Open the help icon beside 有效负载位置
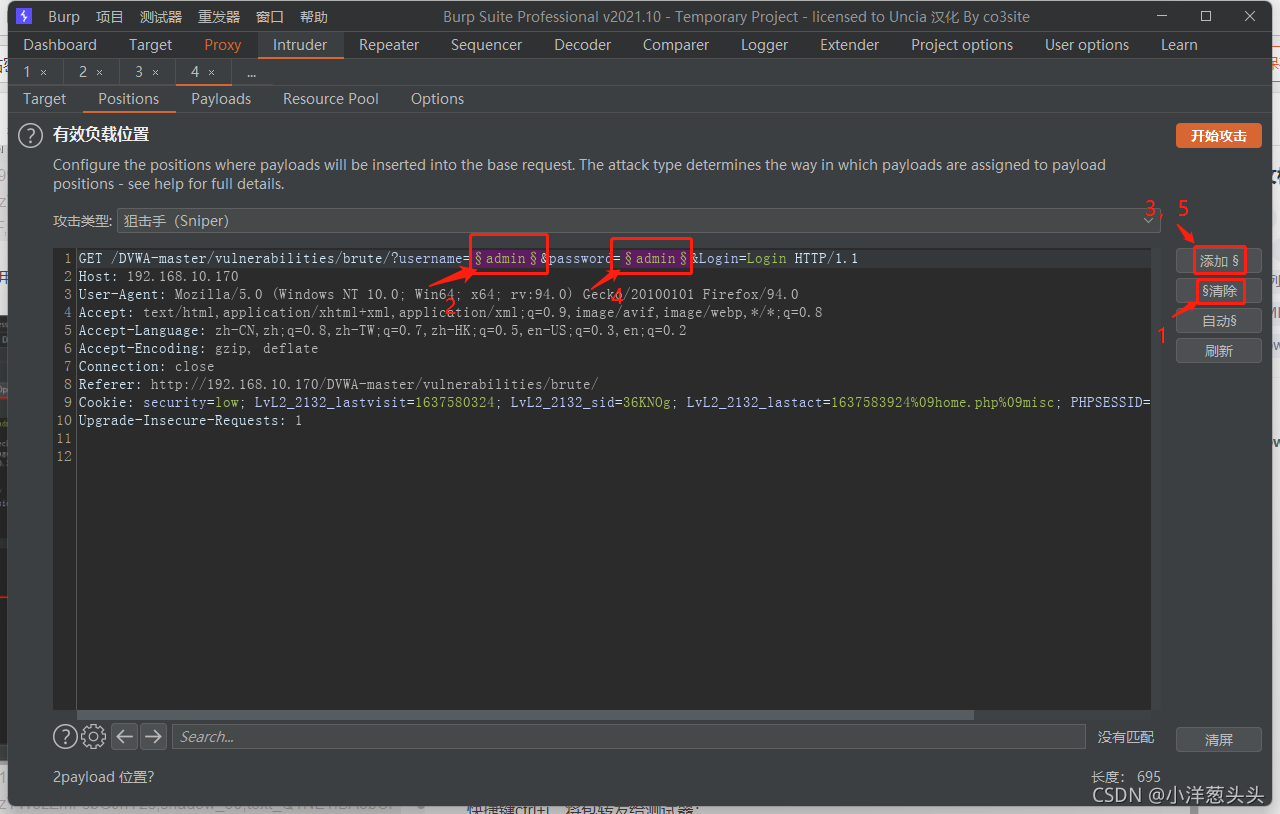1280x814 pixels. (31, 135)
